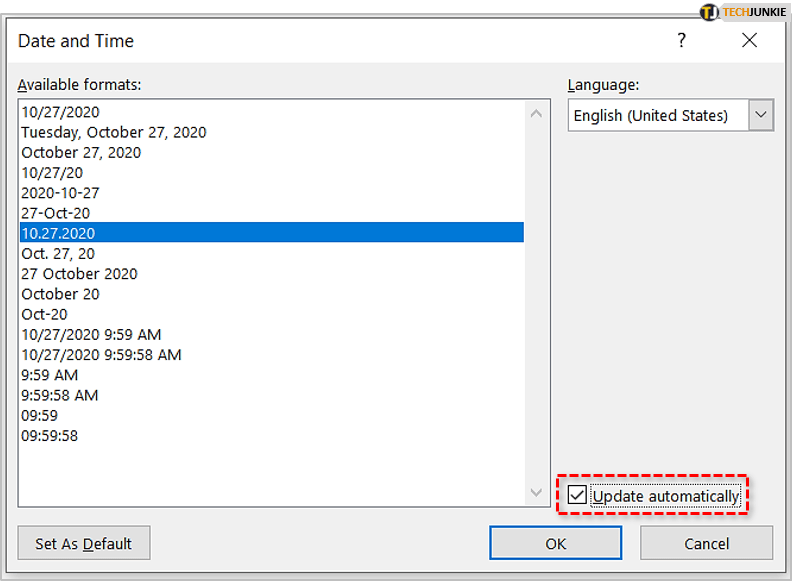Image resolution: width=794 pixels, height=581 pixels.
Task: Select the 27 October 2020 format
Action: 79,274
